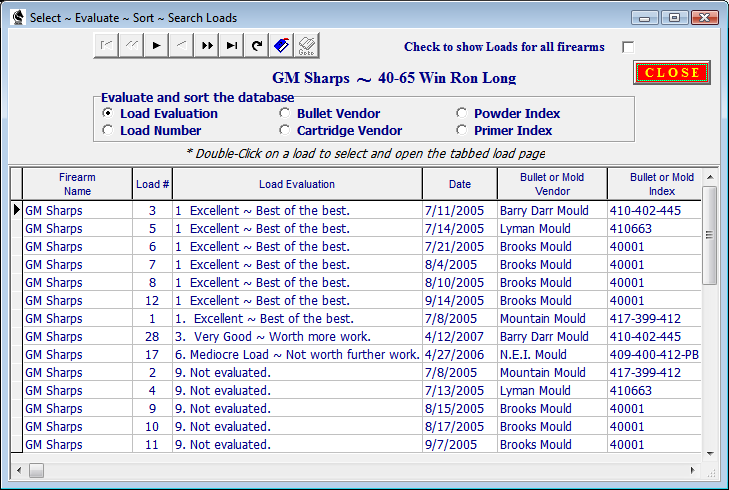This screenshot has height=490, width=729.
Task: Click N.E.I. Mould vendor cell
Action: [x=552, y=354]
